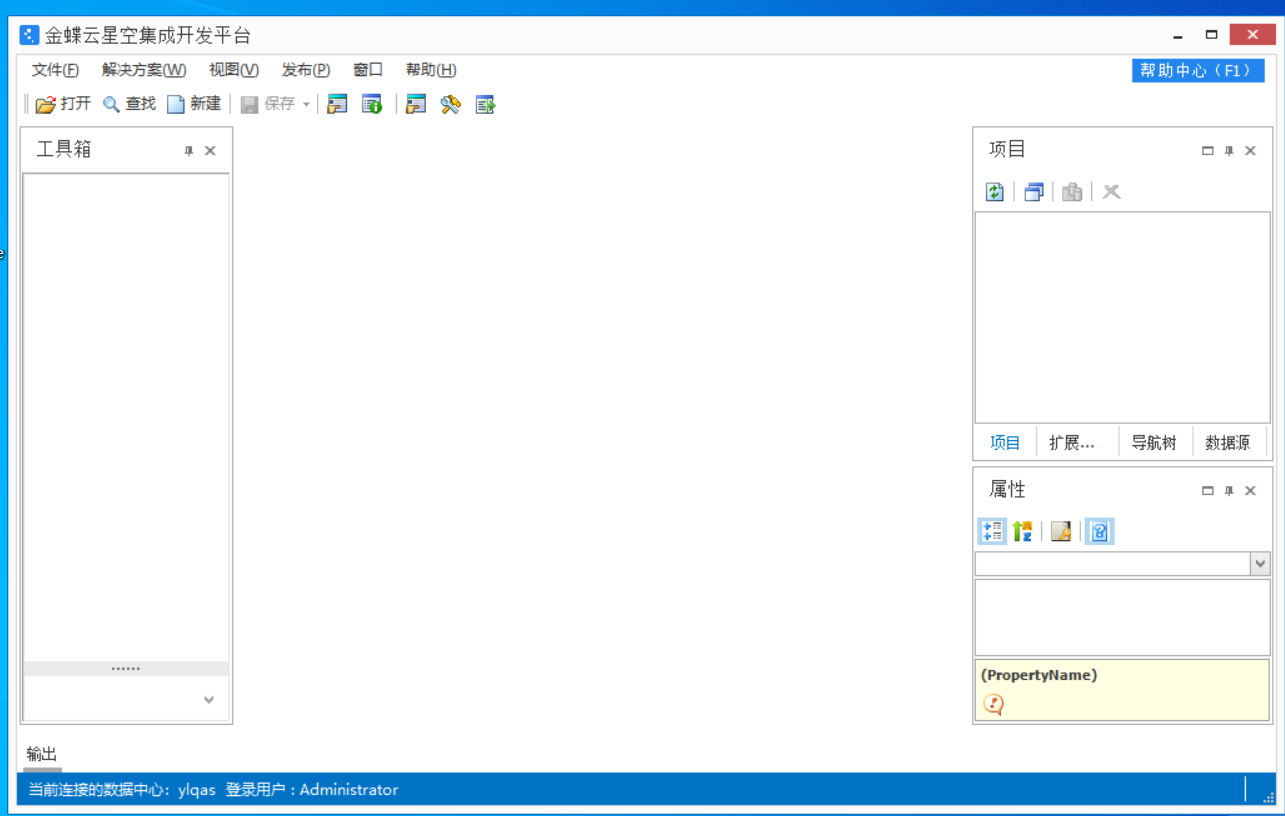Pin the 属性 panel with pushpin icon
This screenshot has width=1285, height=816.
click(x=1229, y=491)
